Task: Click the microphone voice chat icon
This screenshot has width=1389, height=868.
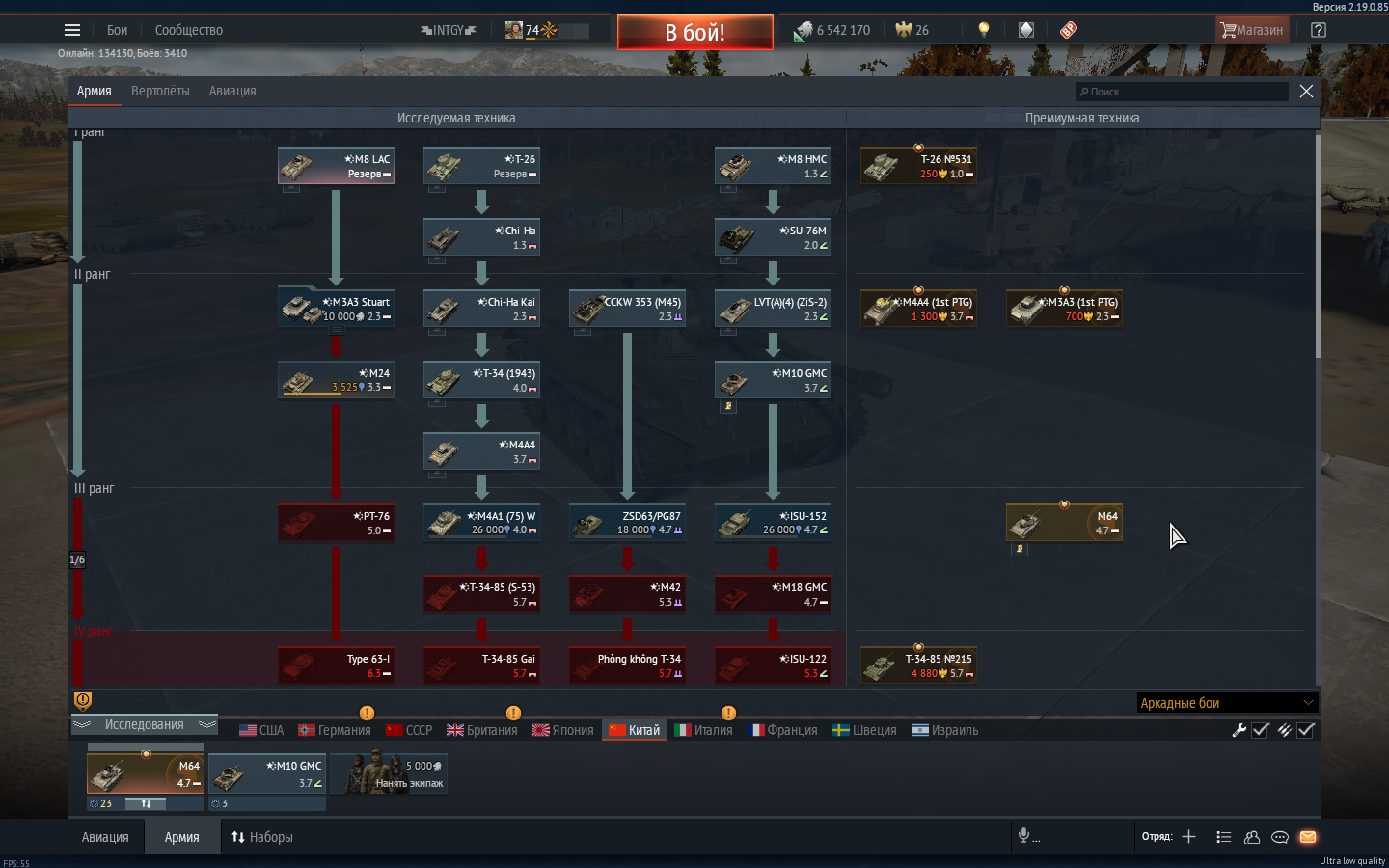Action: [x=1023, y=836]
